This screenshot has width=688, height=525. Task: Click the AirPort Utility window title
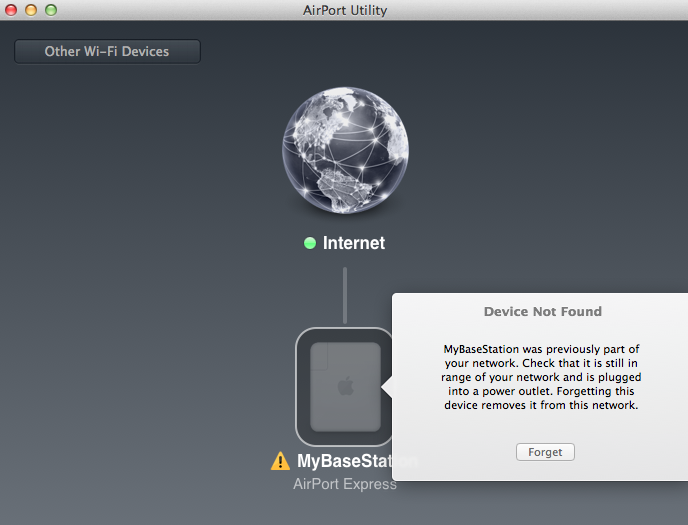tap(345, 10)
